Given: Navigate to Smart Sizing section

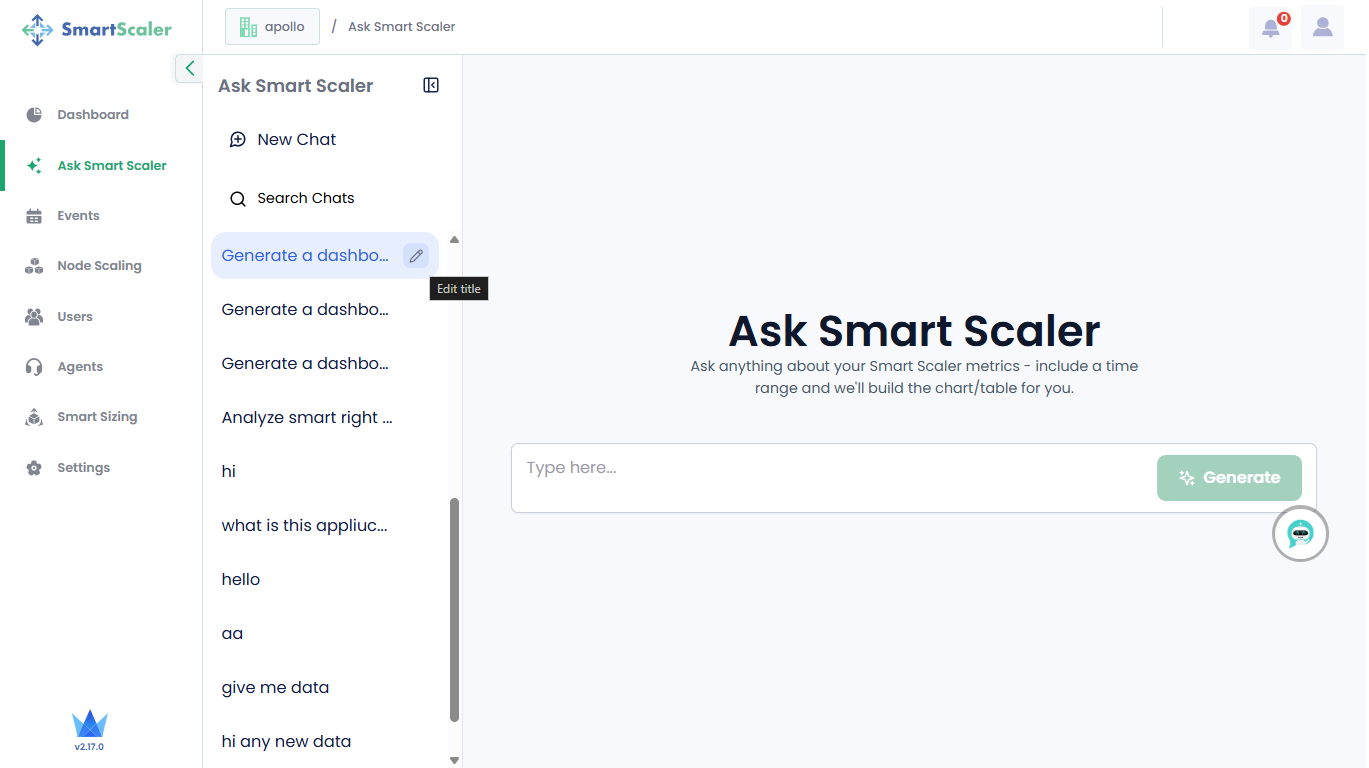Looking at the screenshot, I should [x=97, y=417].
